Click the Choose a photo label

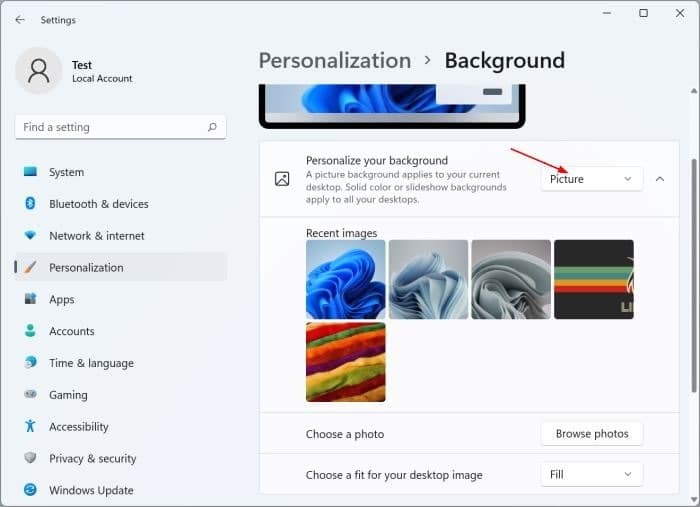345,434
